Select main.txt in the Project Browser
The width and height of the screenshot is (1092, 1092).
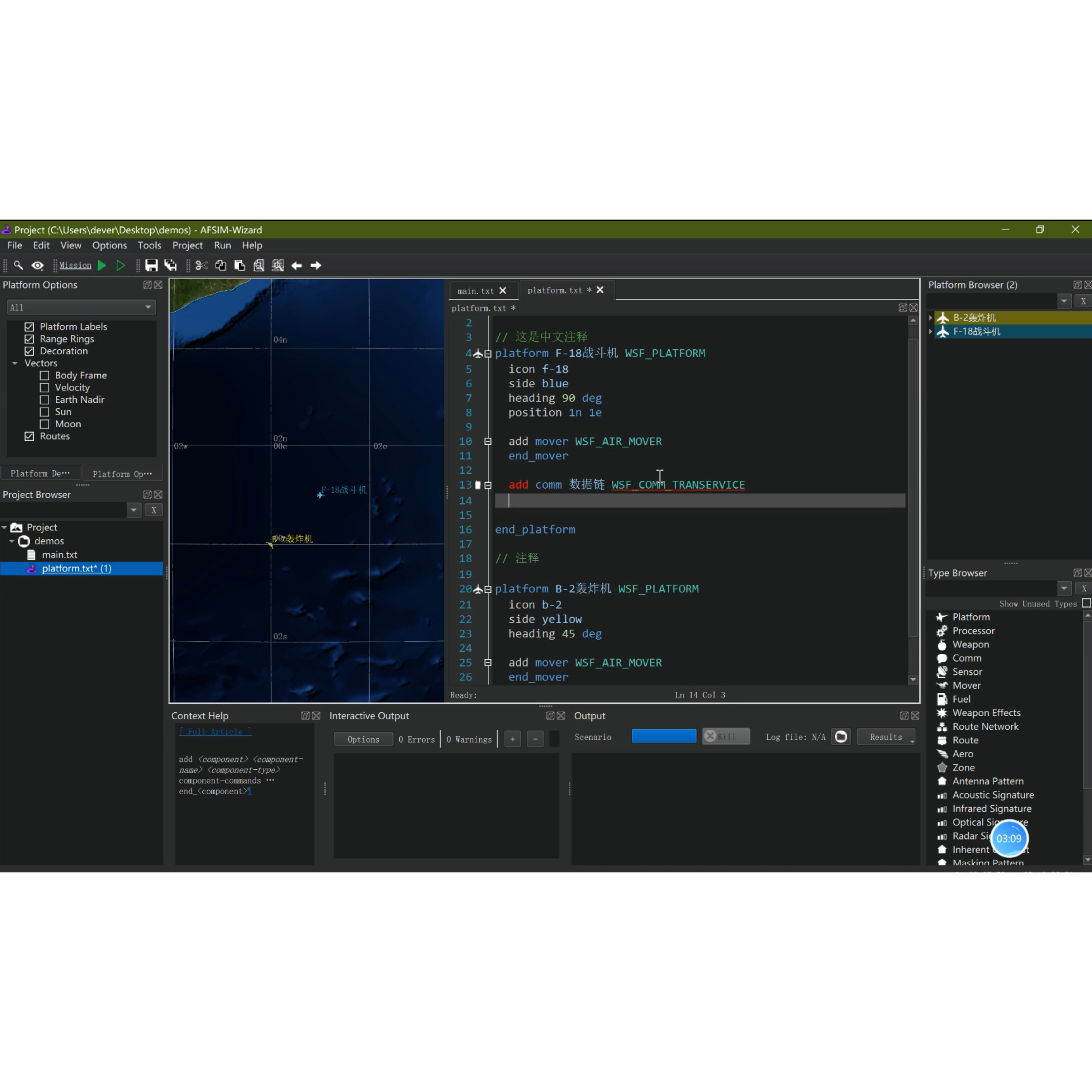[x=60, y=555]
